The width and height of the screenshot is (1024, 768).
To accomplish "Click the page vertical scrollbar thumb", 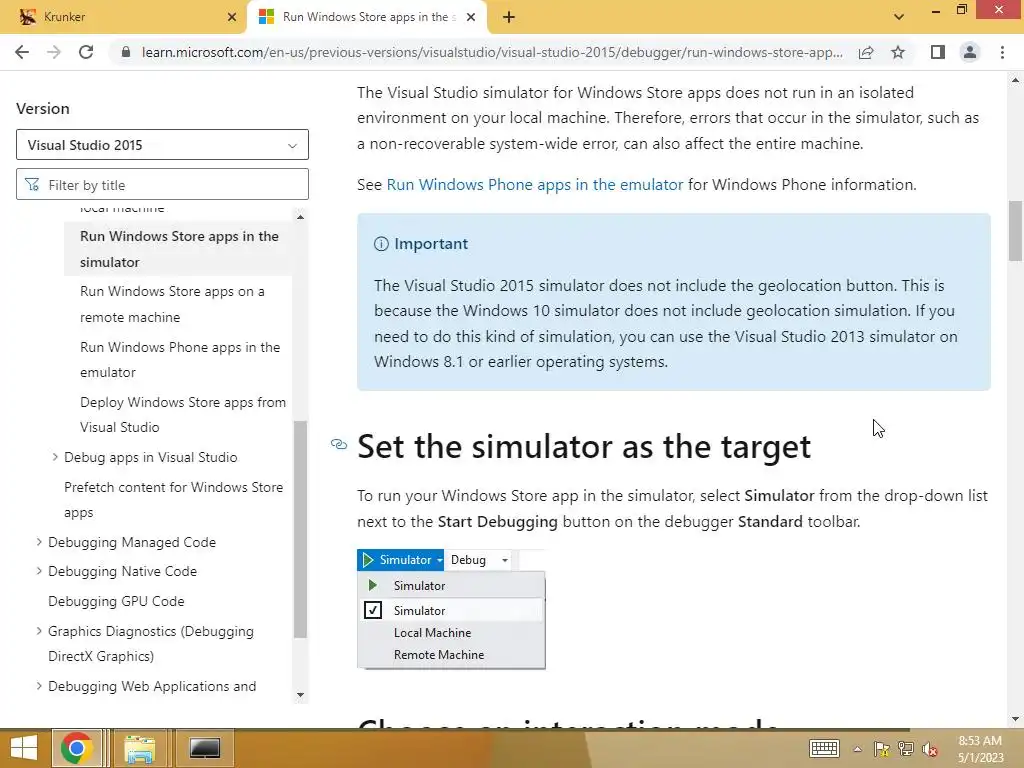I will click(x=1015, y=231).
